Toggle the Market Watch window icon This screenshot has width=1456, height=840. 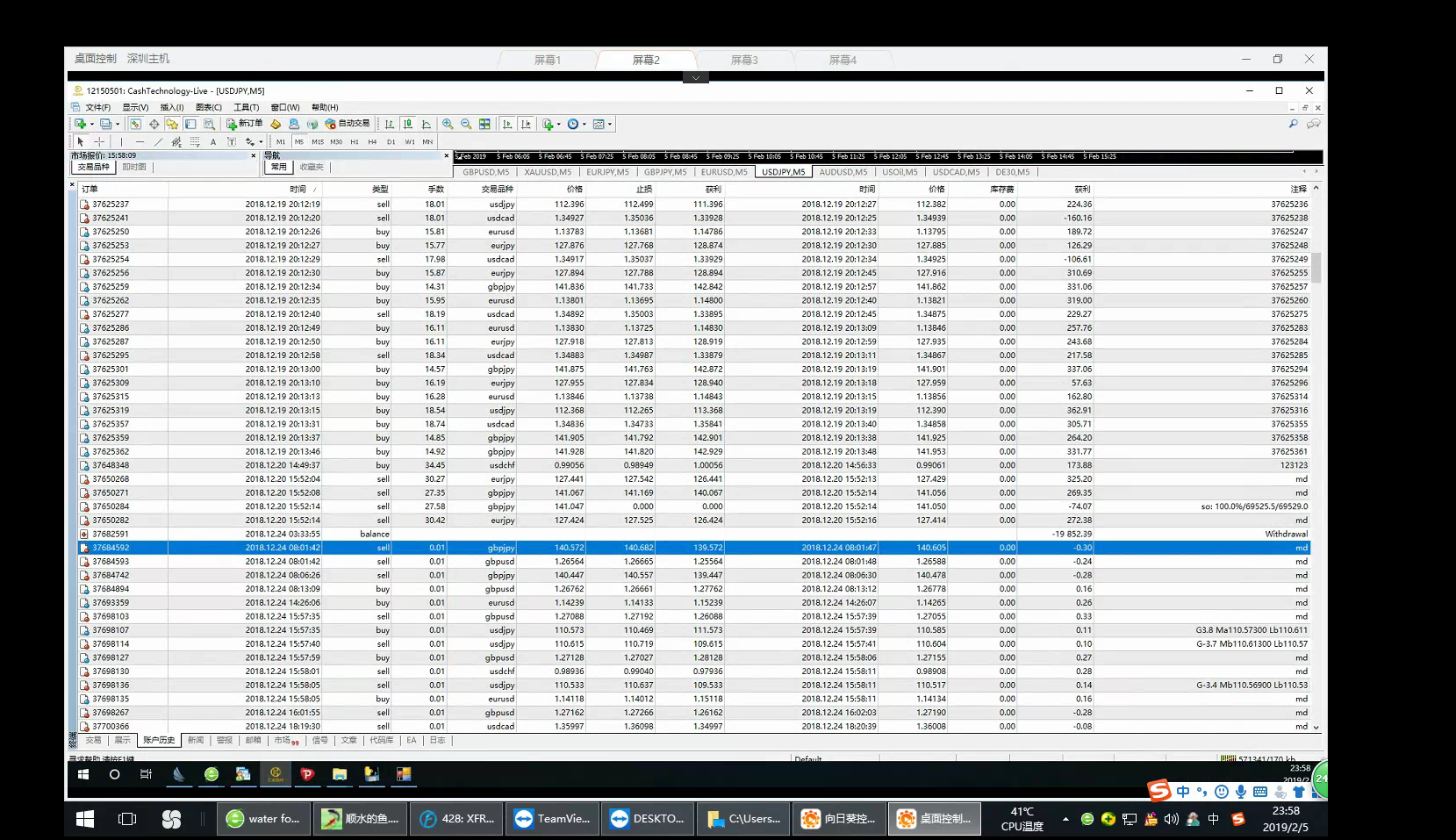point(135,124)
